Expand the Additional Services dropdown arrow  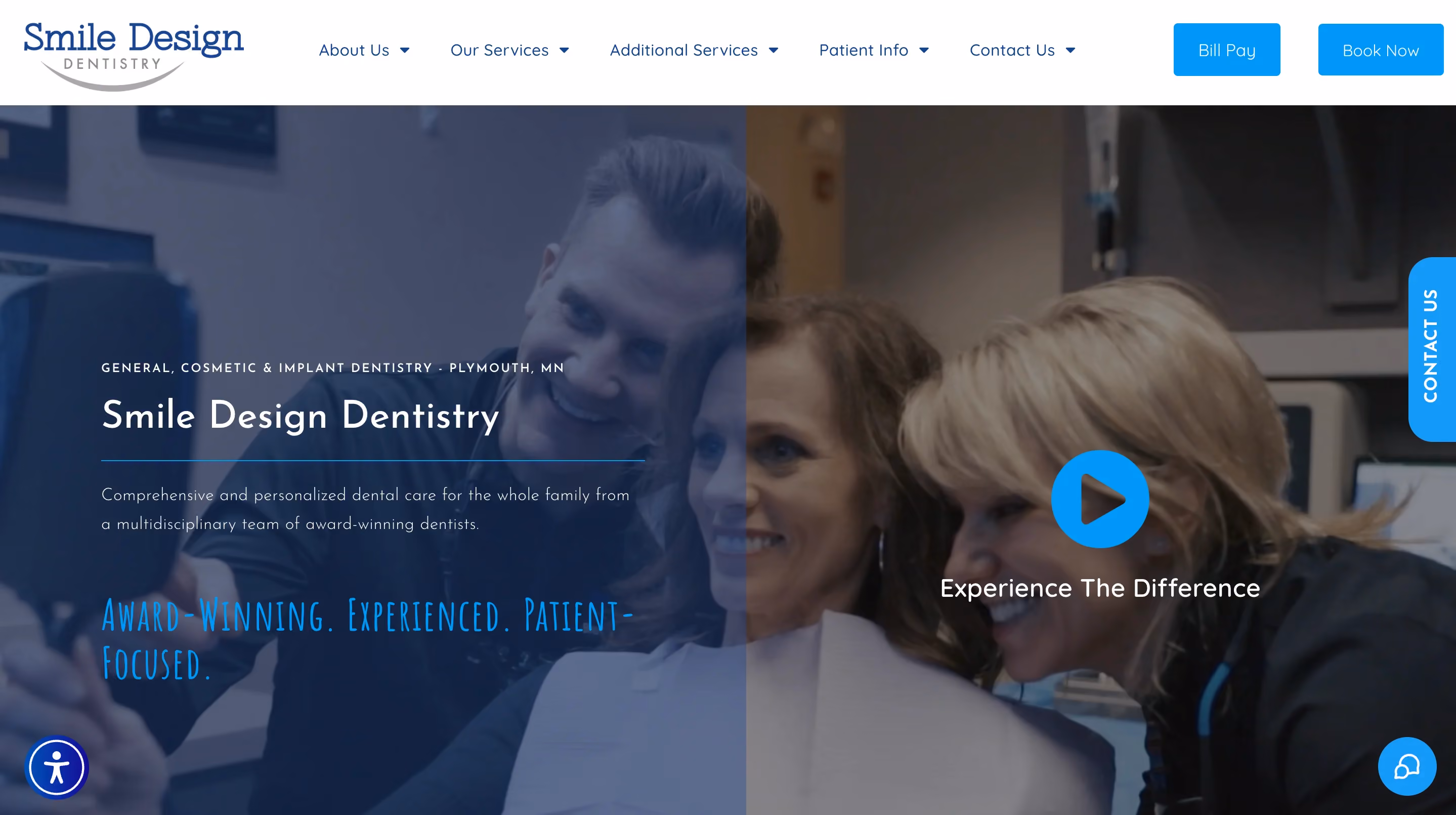[773, 50]
